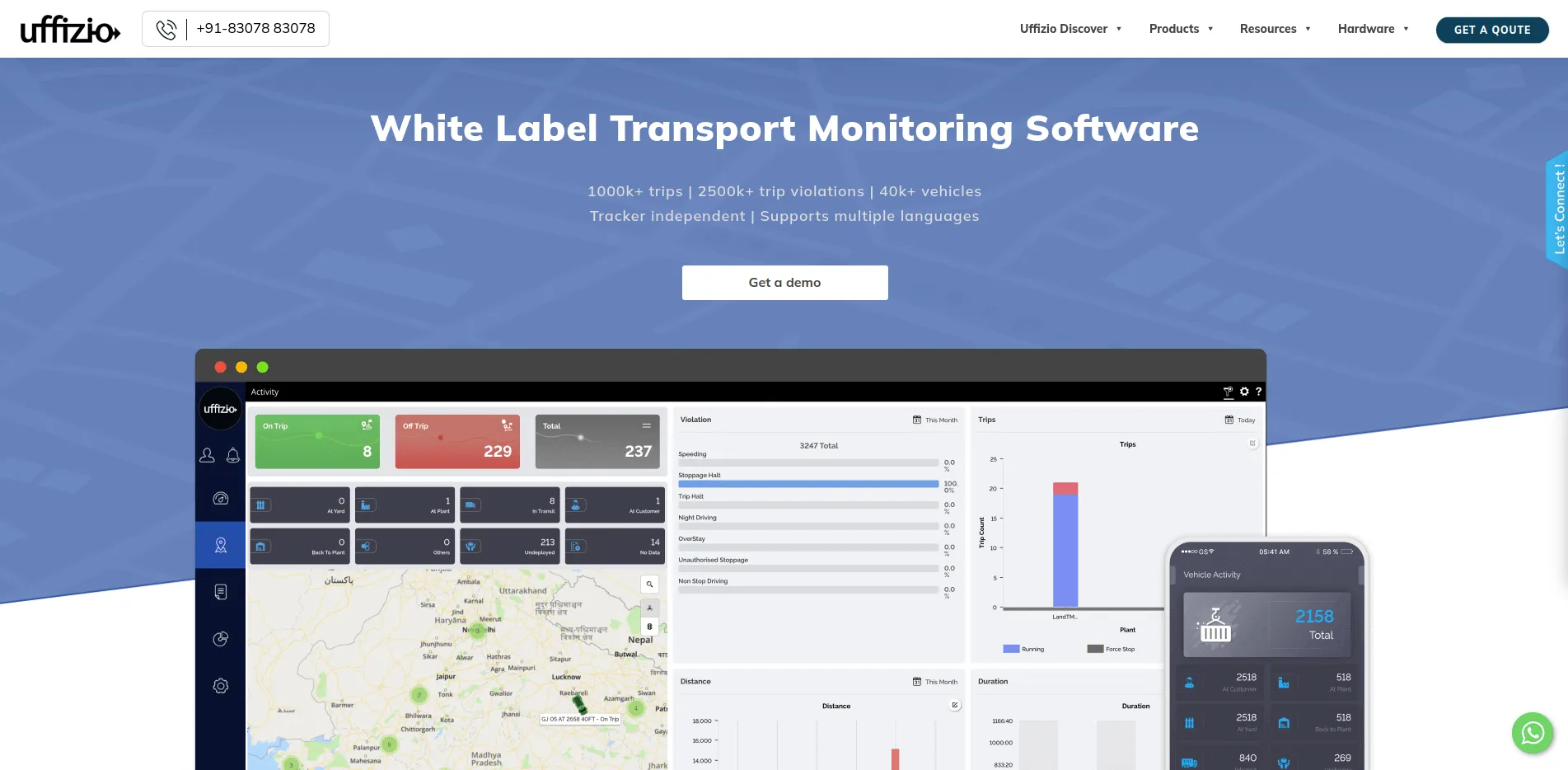The image size is (1568, 770).
Task: Click the Get a demo button
Action: tap(784, 283)
